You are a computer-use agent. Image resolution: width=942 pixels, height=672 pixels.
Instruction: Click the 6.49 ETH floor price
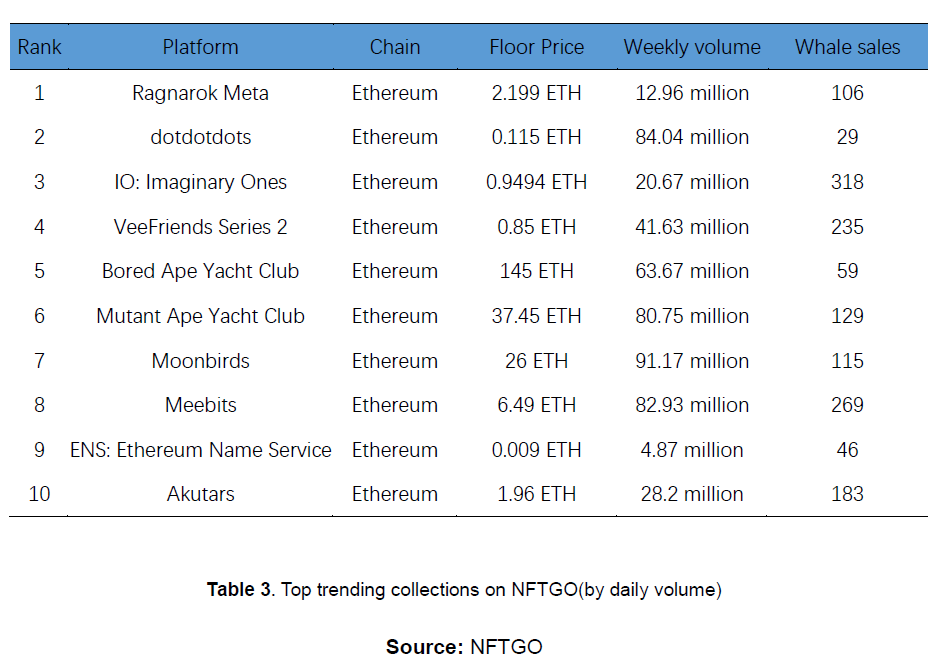coord(536,405)
